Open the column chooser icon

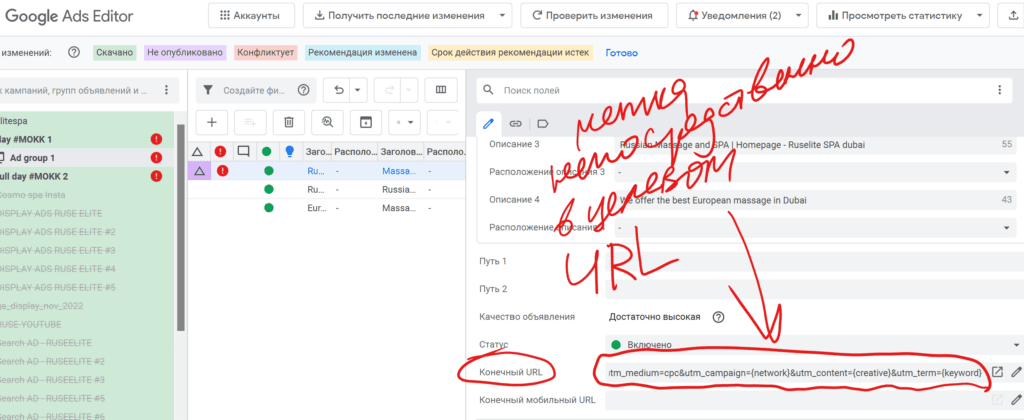tap(441, 90)
